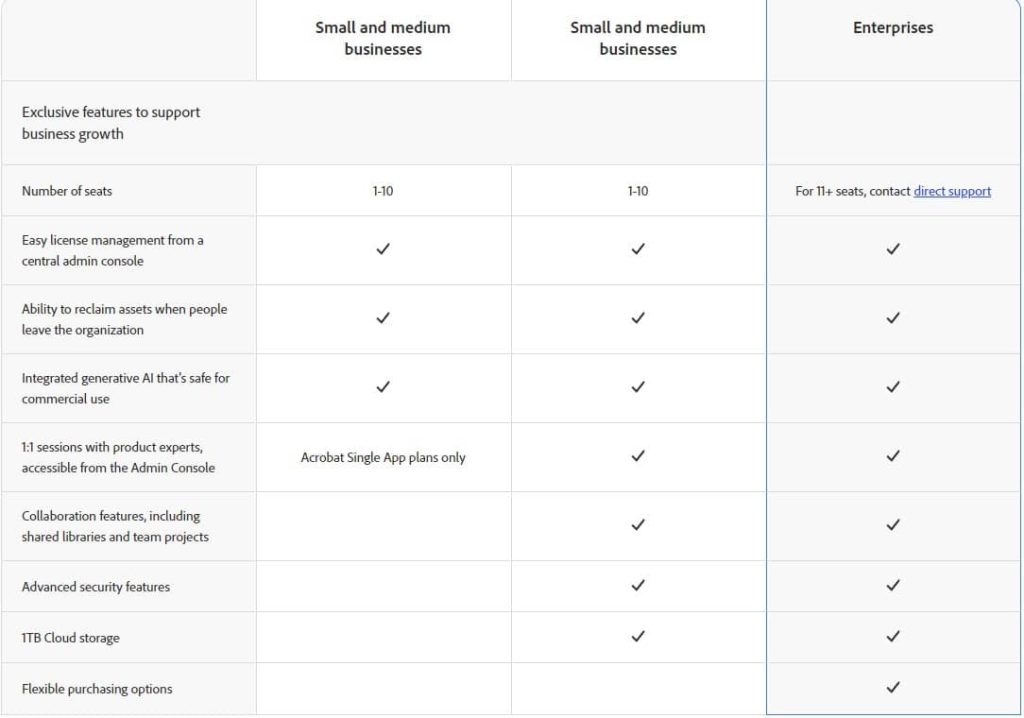The width and height of the screenshot is (1024, 718).
Task: Click middle column checkmark for 1:1 sessions row
Action: tap(638, 456)
